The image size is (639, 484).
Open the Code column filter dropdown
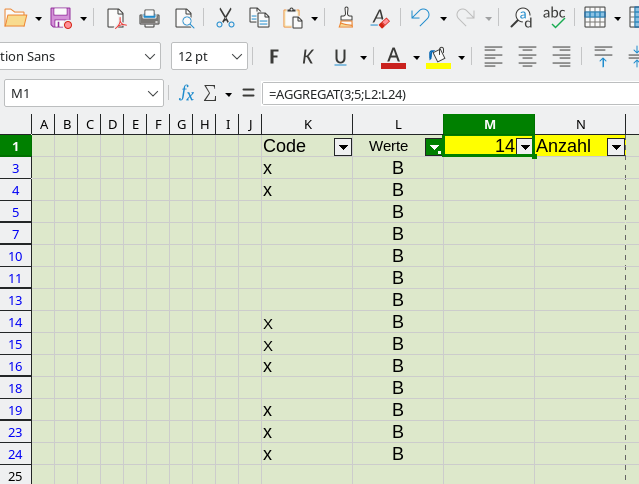[x=342, y=147]
